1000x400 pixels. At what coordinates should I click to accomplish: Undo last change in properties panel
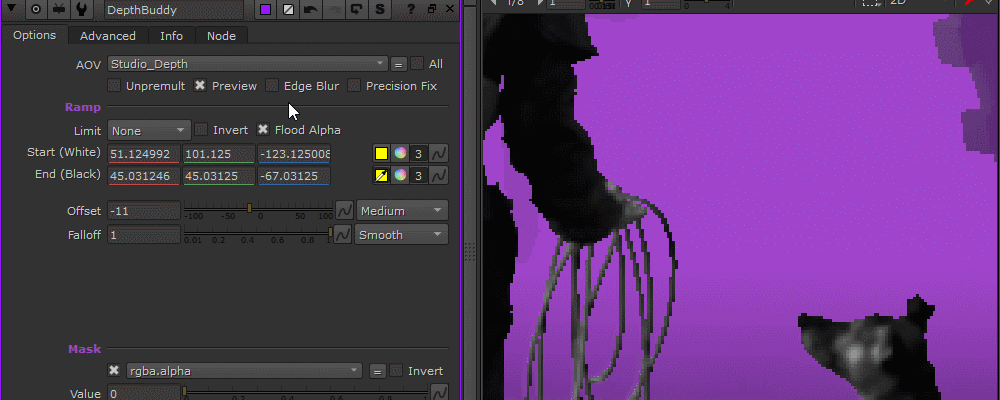coord(311,10)
